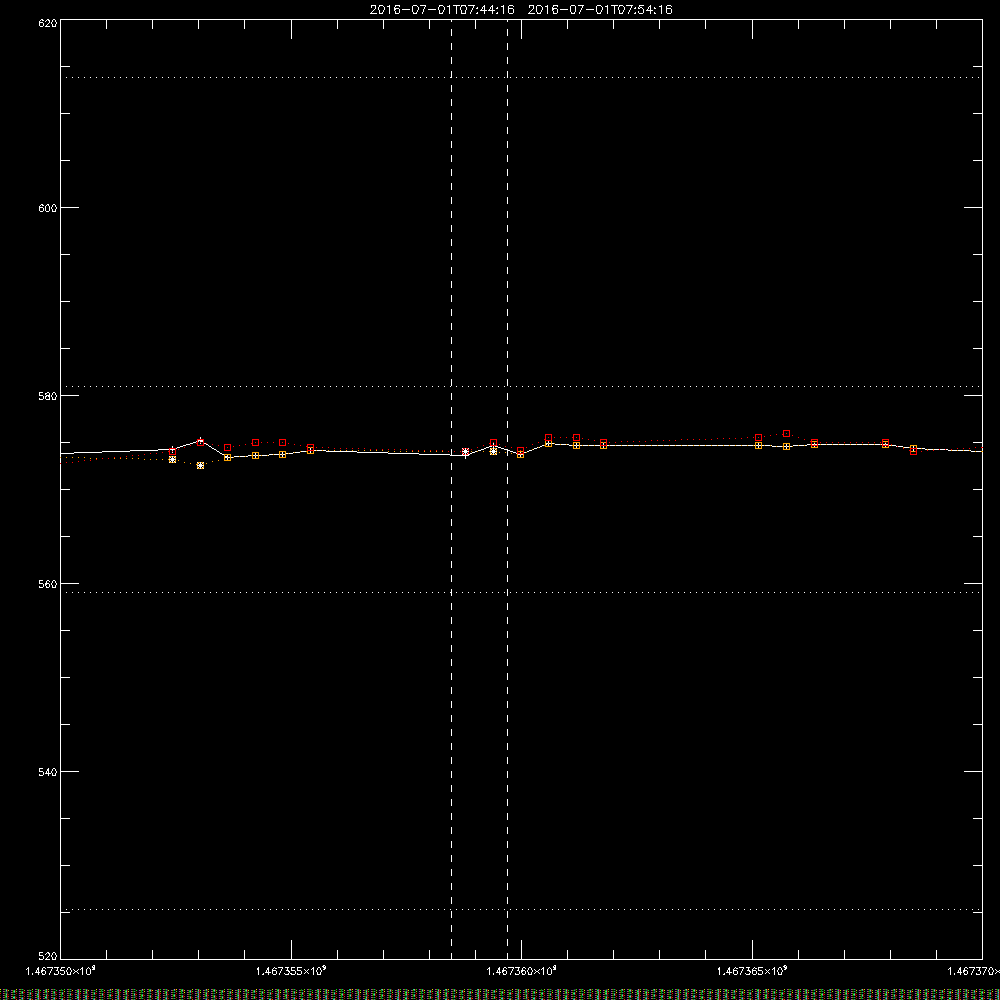The image size is (1000, 1000).
Task: Click the dotted horizontal limit line near 581
Action: coord(521,386)
